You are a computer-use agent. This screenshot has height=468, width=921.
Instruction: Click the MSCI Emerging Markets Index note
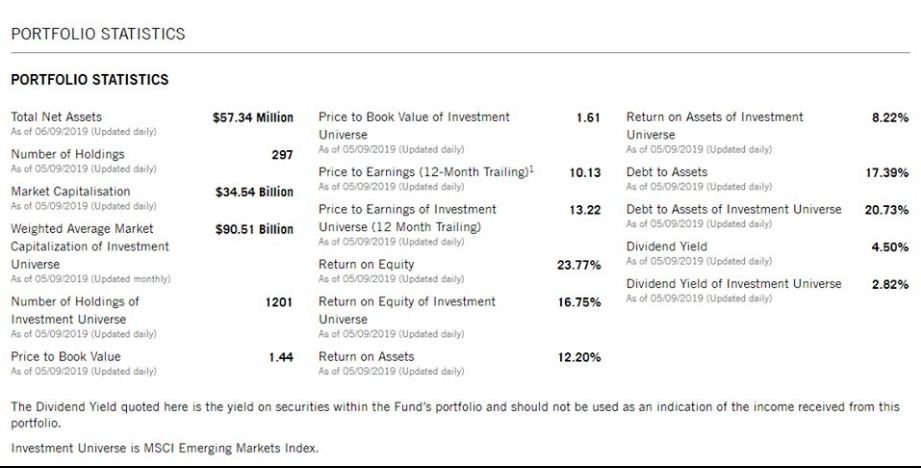point(165,448)
